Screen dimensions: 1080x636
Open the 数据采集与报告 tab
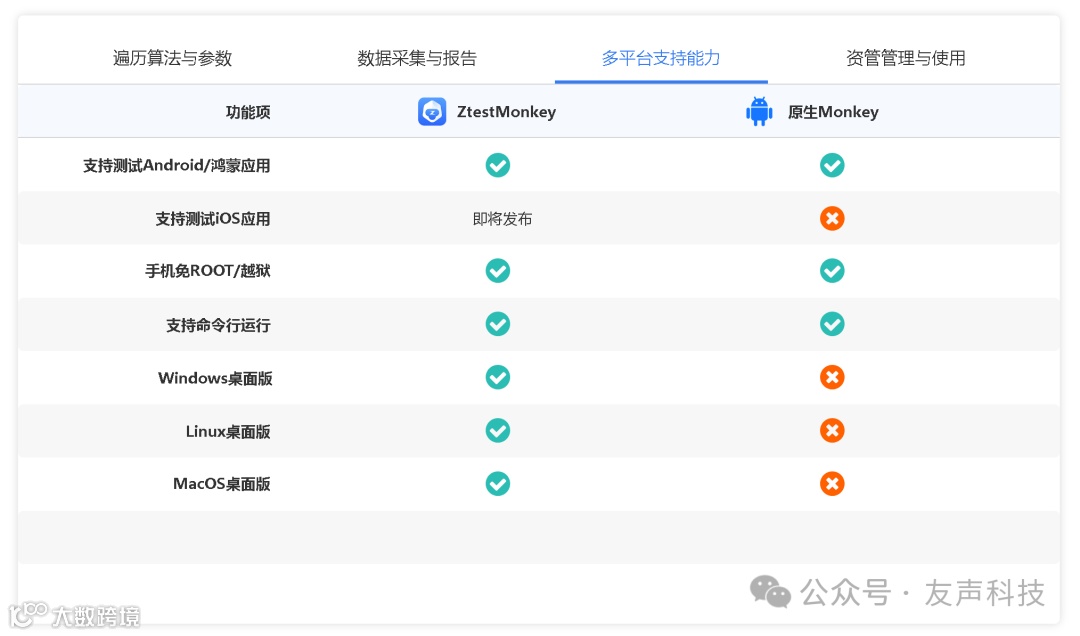pos(417,58)
